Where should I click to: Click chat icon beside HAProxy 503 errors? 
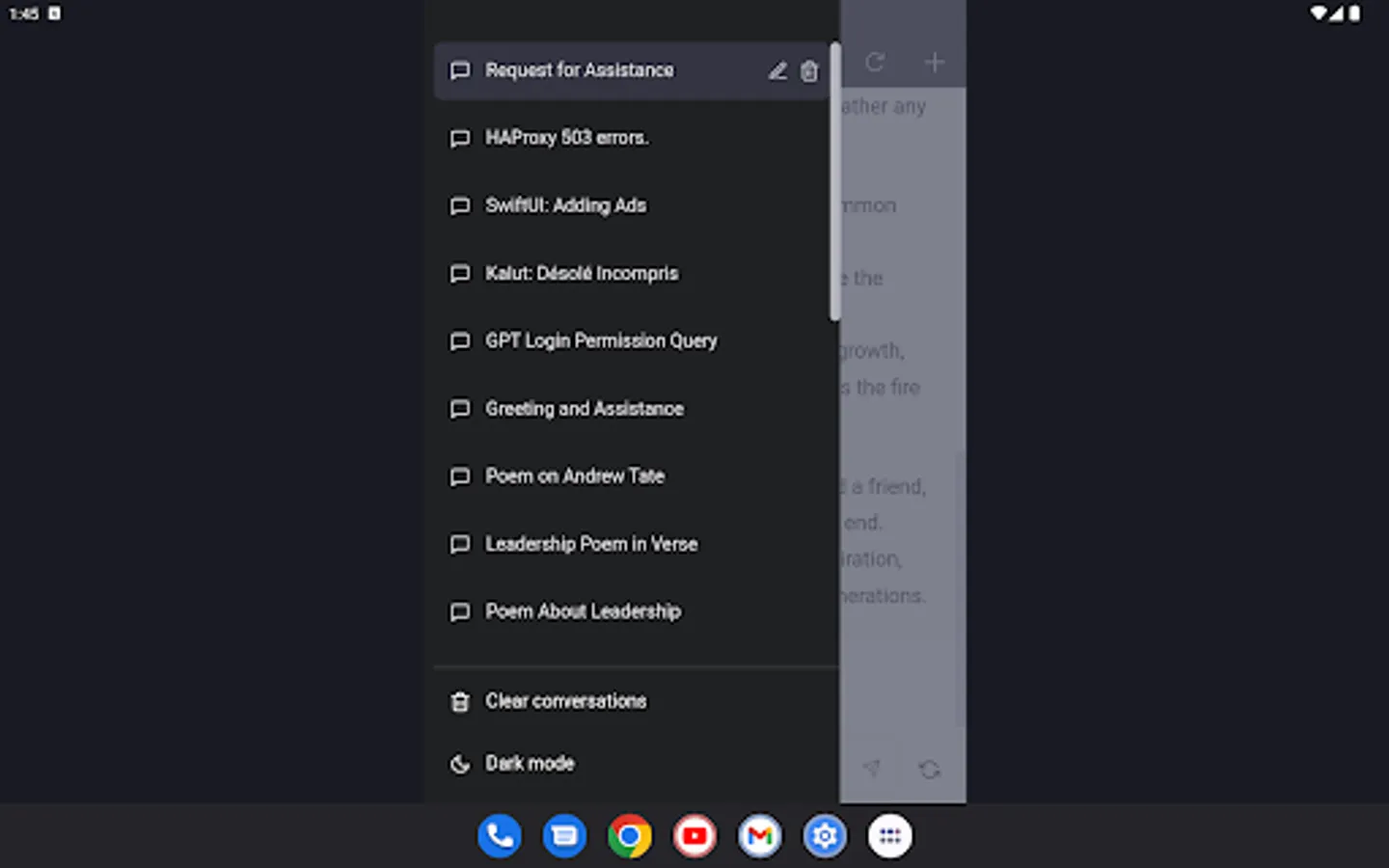(x=460, y=139)
